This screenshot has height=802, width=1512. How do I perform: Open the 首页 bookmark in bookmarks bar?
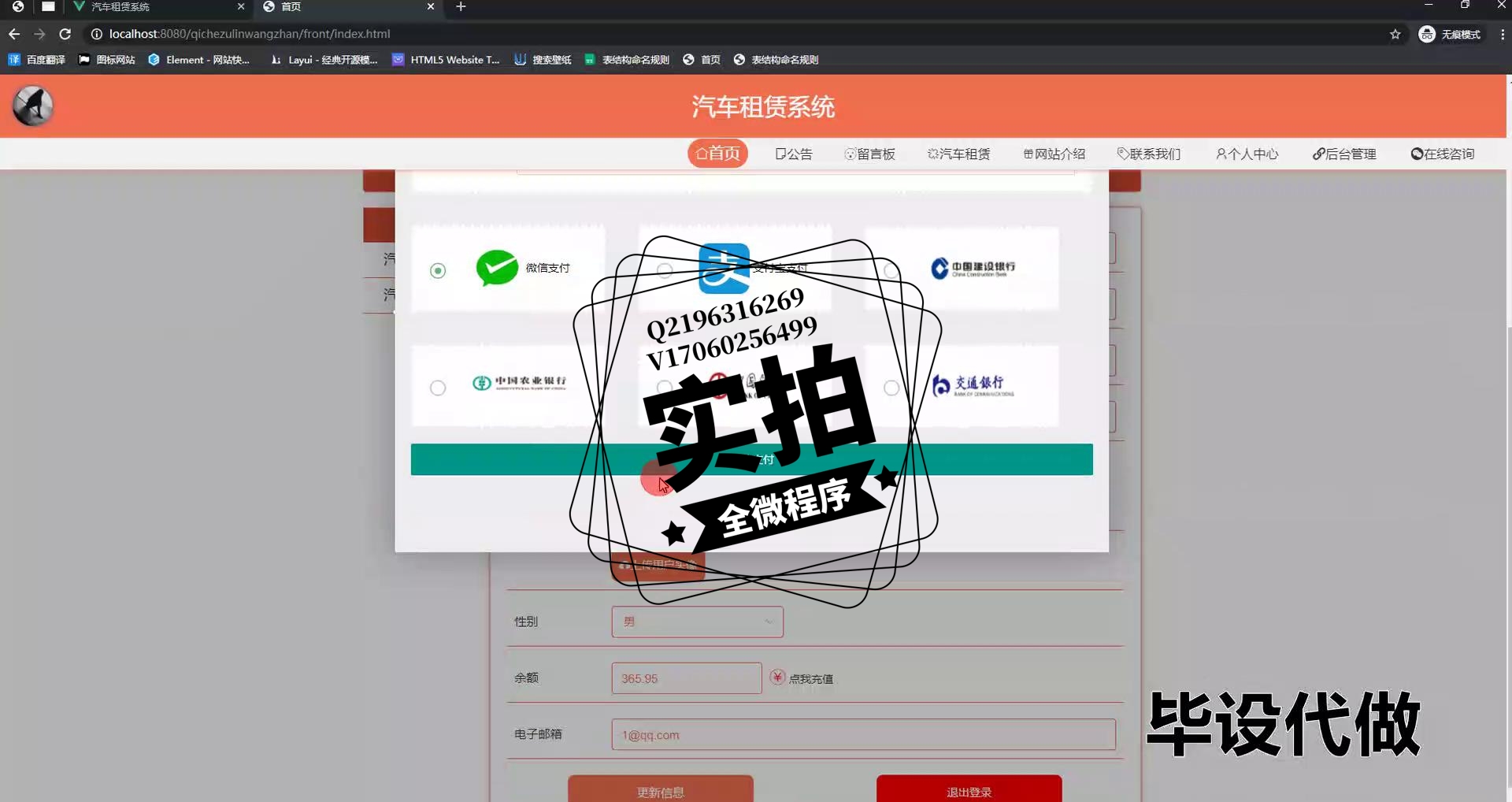click(702, 60)
